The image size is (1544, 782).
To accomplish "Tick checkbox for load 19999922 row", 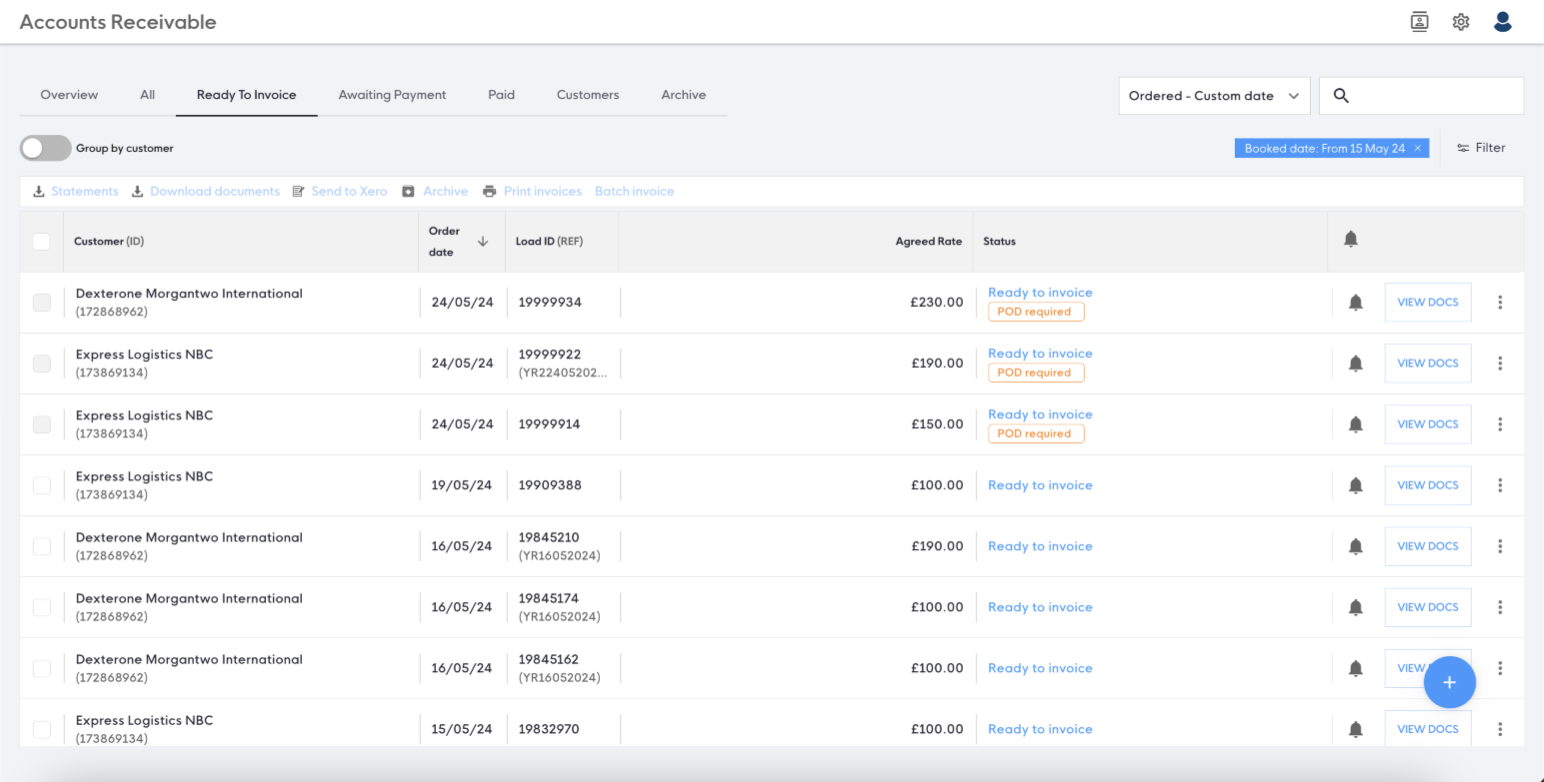I will [x=41, y=363].
